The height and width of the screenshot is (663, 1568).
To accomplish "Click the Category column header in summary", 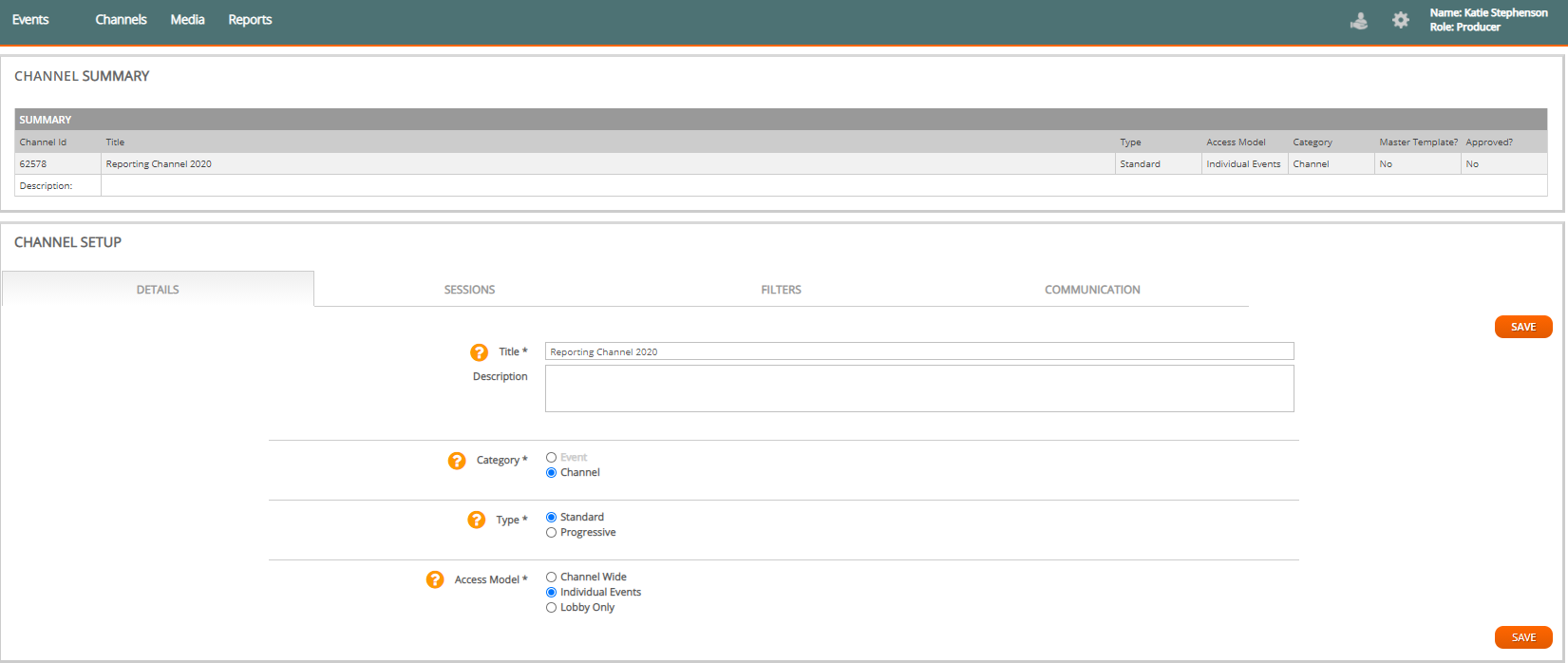I will point(1313,142).
